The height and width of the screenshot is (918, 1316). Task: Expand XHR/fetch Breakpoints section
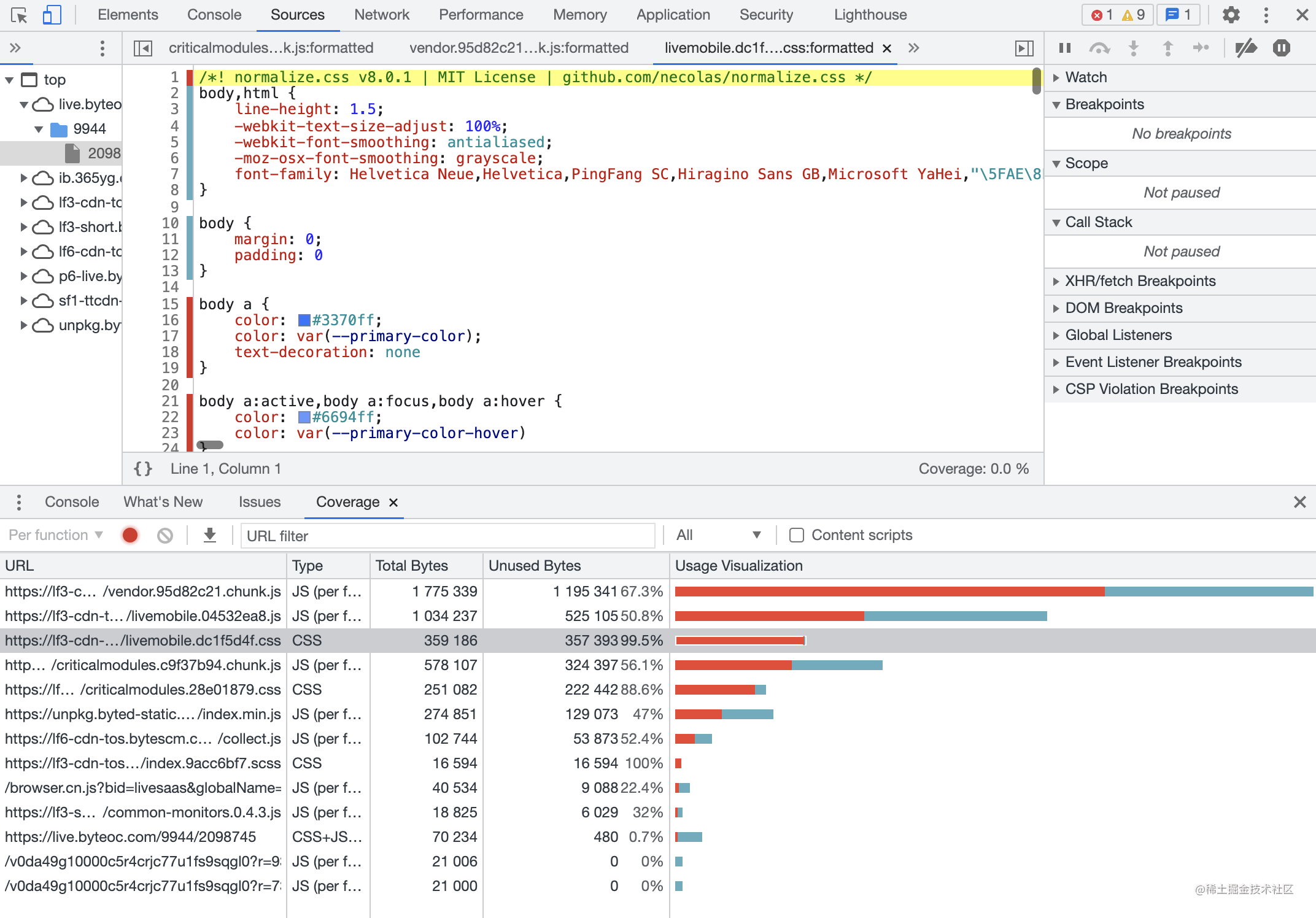pyautogui.click(x=1140, y=281)
